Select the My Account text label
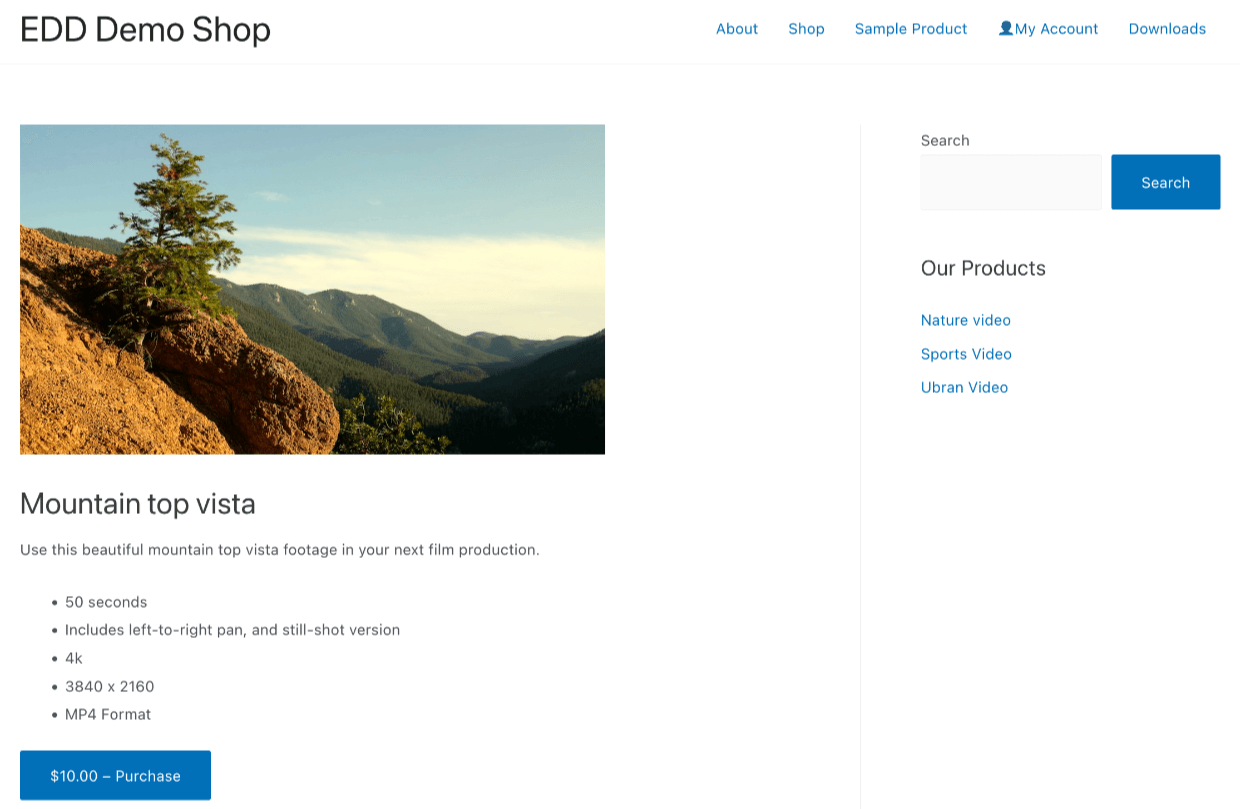This screenshot has height=809, width=1240. [1057, 29]
